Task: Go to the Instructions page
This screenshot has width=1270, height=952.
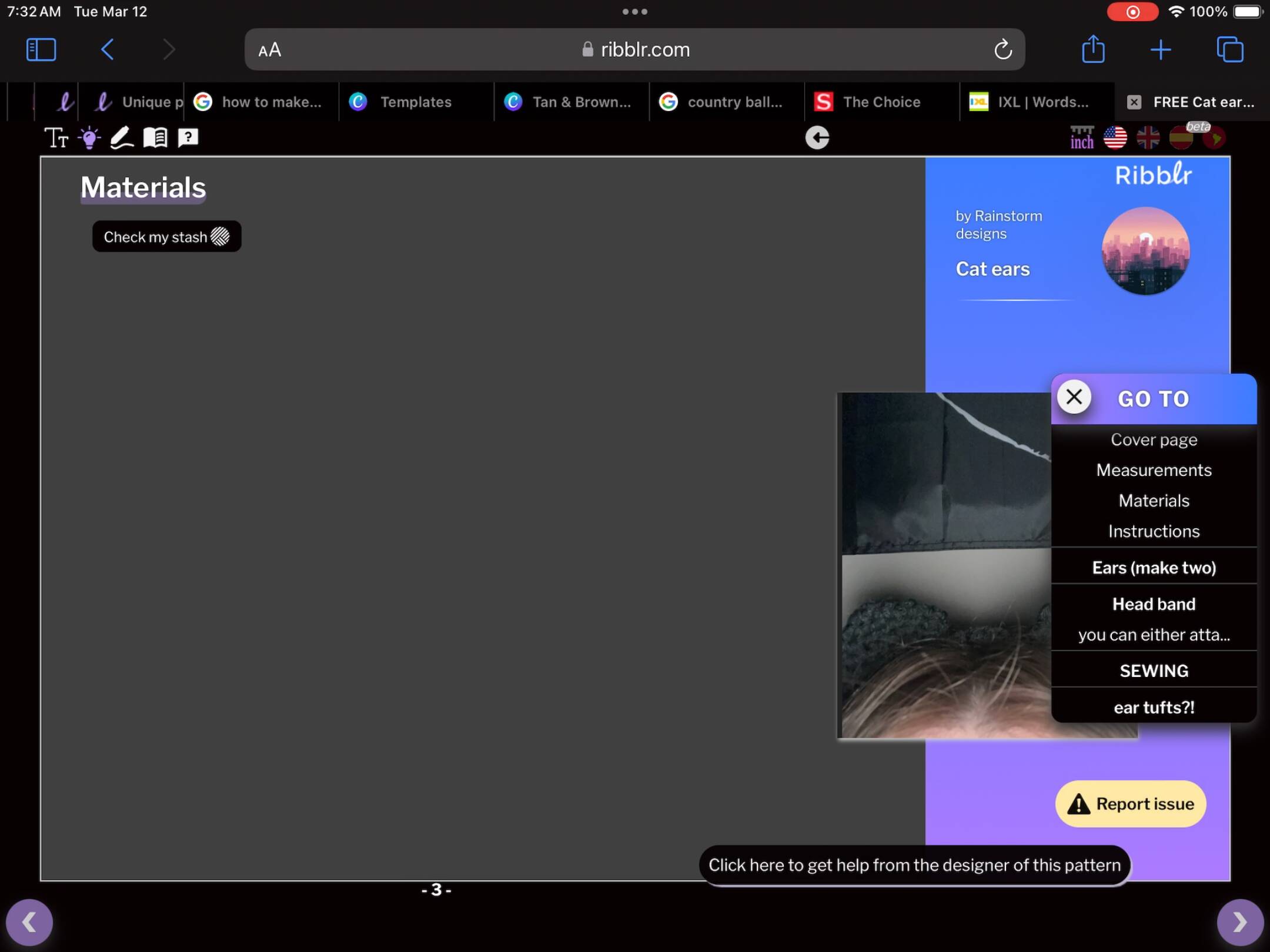Action: (x=1154, y=531)
